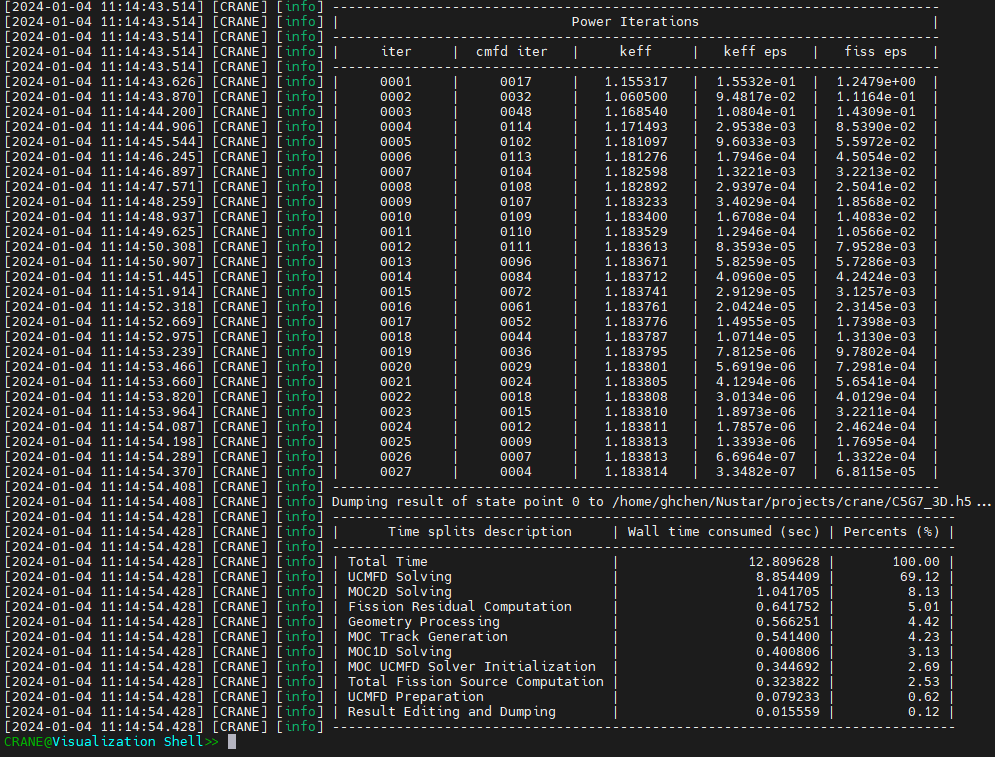Click the 'UCMFD Solving' row label

(x=400, y=577)
